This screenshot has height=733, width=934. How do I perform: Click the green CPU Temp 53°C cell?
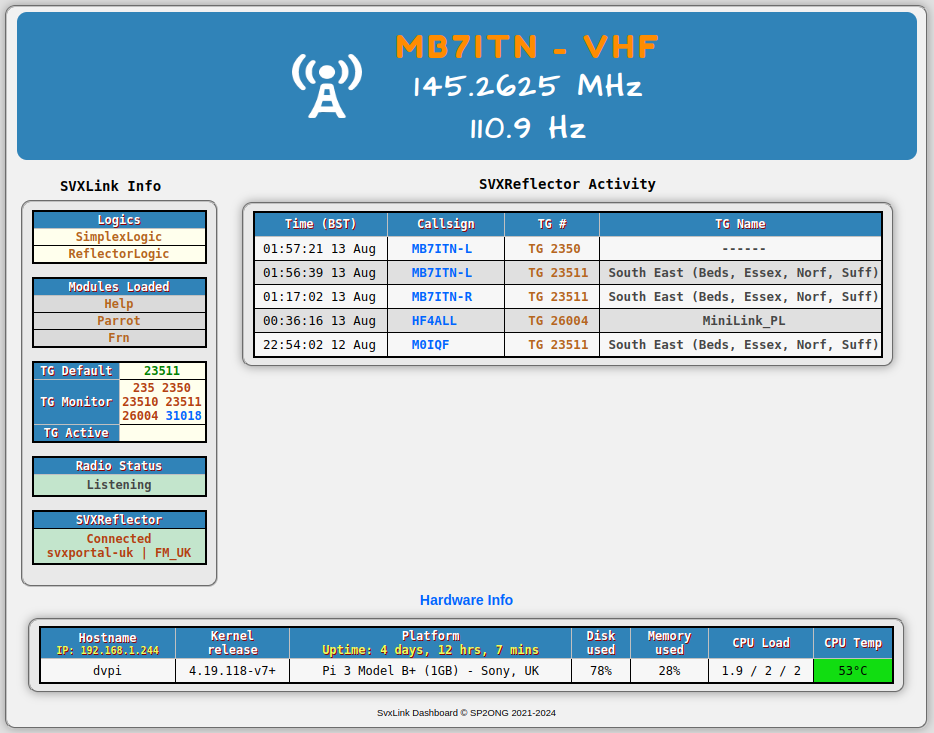tap(852, 671)
